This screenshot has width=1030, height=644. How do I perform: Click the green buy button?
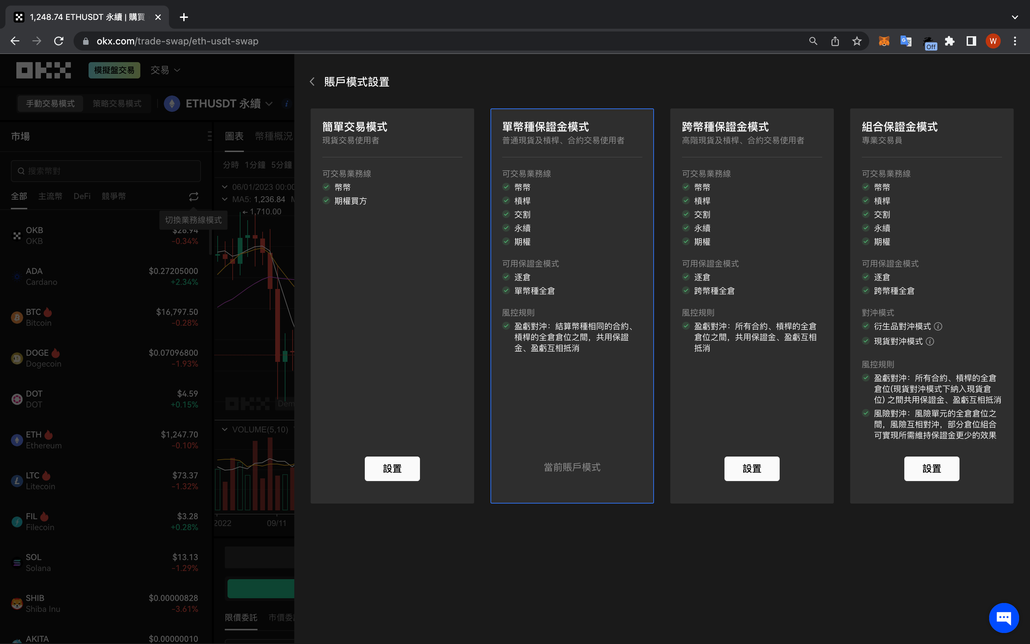tap(261, 588)
